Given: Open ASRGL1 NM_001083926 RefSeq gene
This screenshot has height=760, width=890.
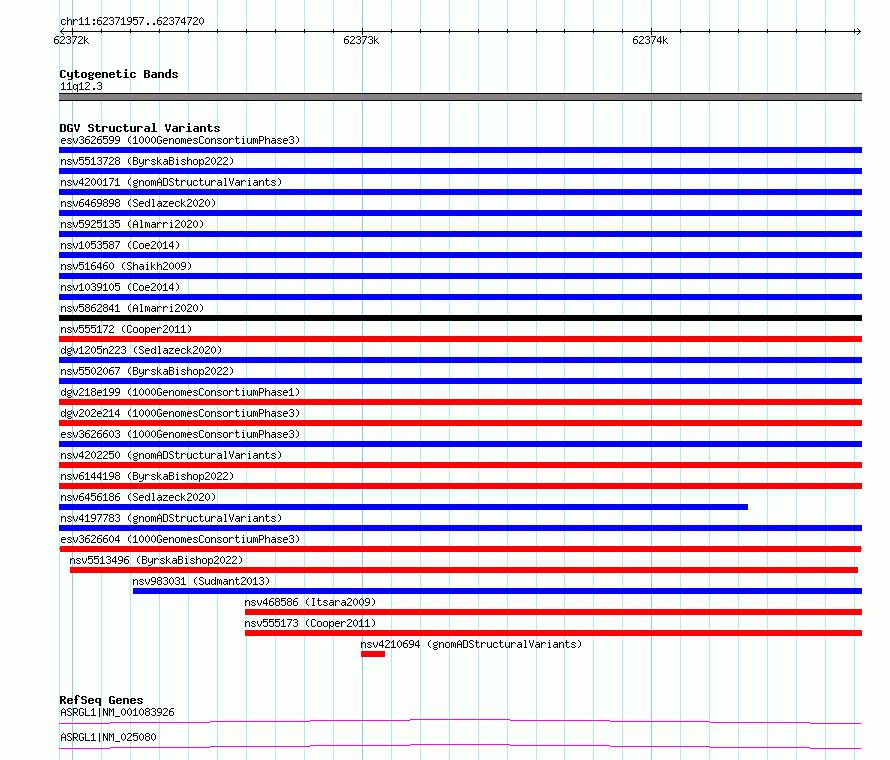Looking at the screenshot, I should click(x=117, y=712).
